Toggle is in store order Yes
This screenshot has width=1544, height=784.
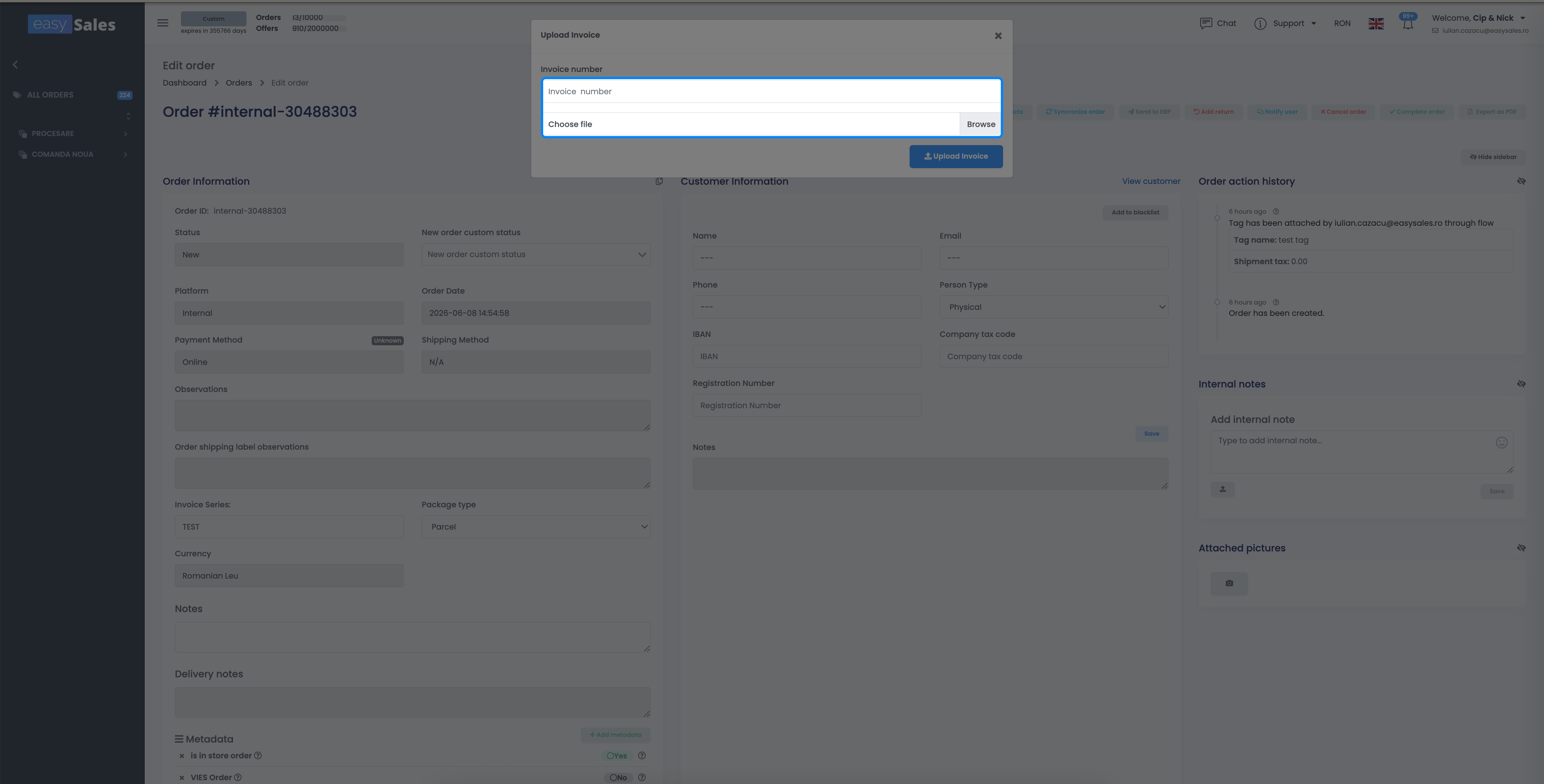[617, 756]
